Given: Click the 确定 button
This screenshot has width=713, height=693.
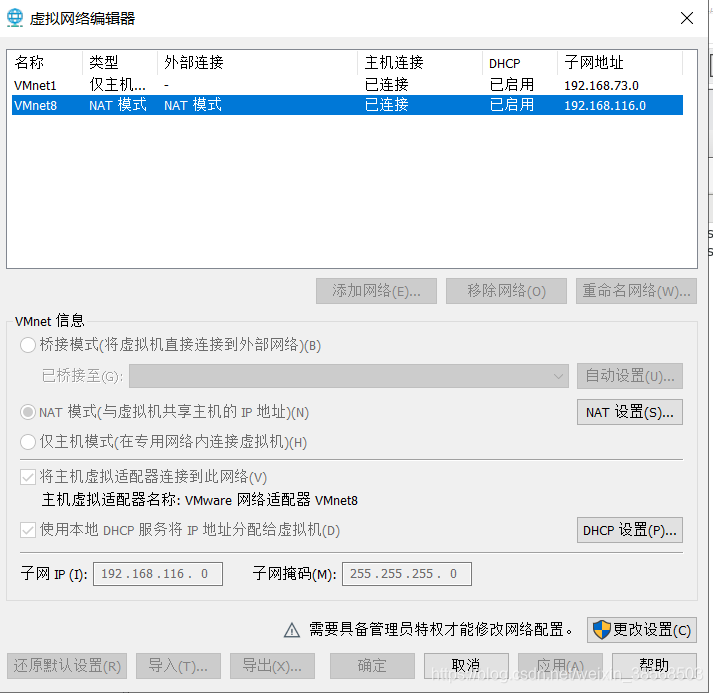Looking at the screenshot, I should coord(372,666).
